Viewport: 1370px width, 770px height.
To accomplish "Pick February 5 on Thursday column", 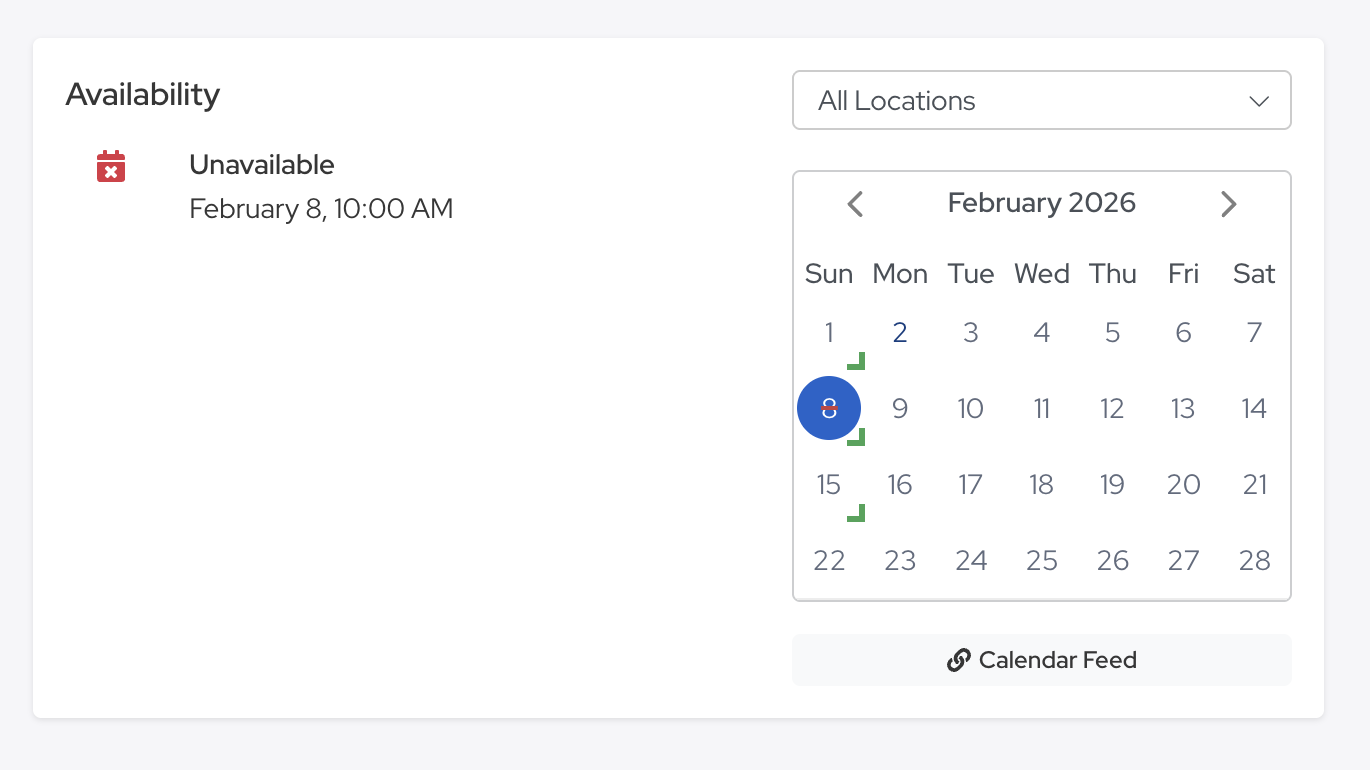I will pos(1112,333).
